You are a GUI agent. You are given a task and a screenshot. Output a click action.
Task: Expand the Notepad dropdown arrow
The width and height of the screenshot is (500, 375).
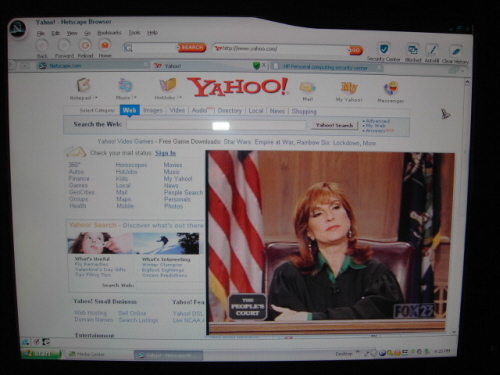point(96,98)
